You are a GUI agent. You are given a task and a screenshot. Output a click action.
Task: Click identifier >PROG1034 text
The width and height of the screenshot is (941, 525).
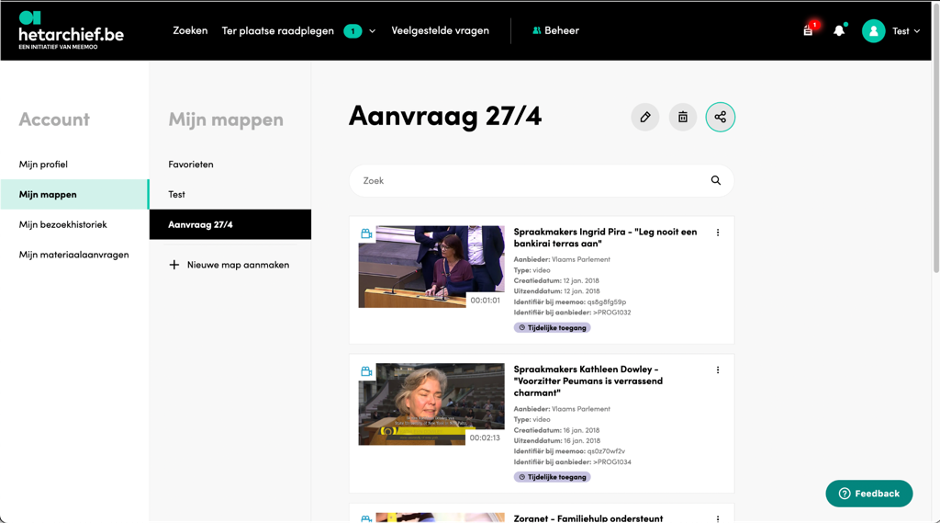tap(612, 462)
